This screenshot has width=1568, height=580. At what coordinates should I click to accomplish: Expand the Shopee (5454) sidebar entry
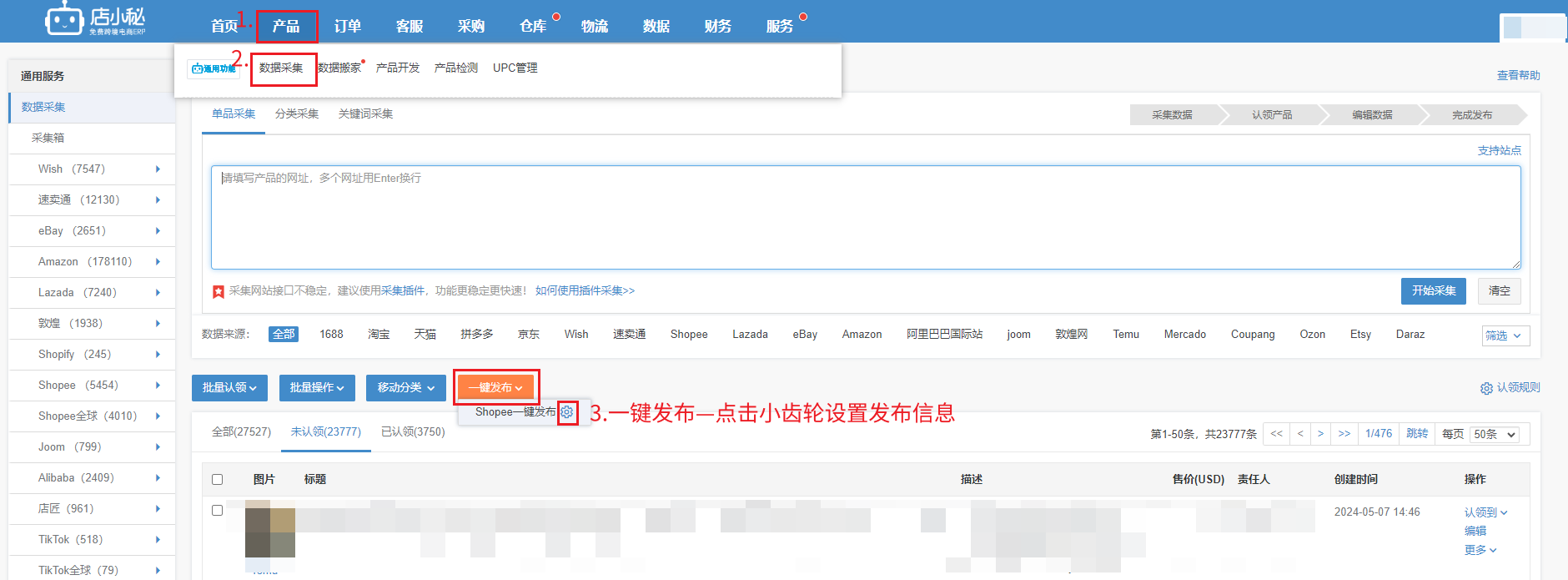(x=158, y=386)
